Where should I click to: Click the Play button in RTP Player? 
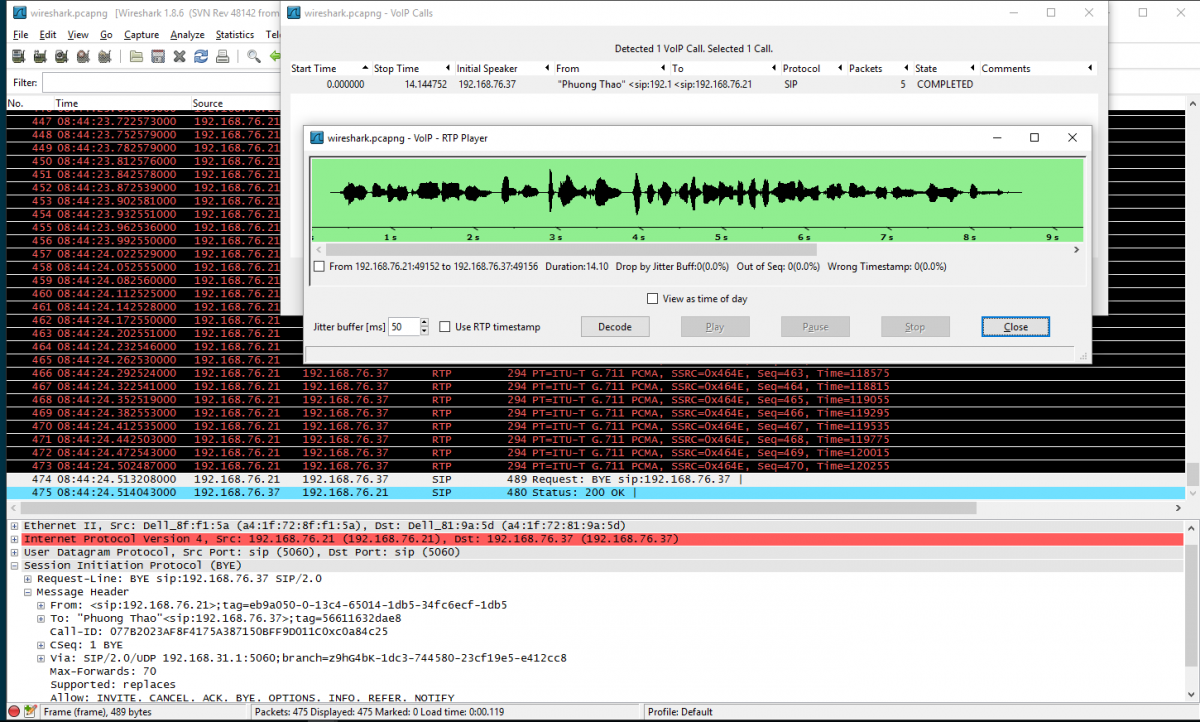715,327
